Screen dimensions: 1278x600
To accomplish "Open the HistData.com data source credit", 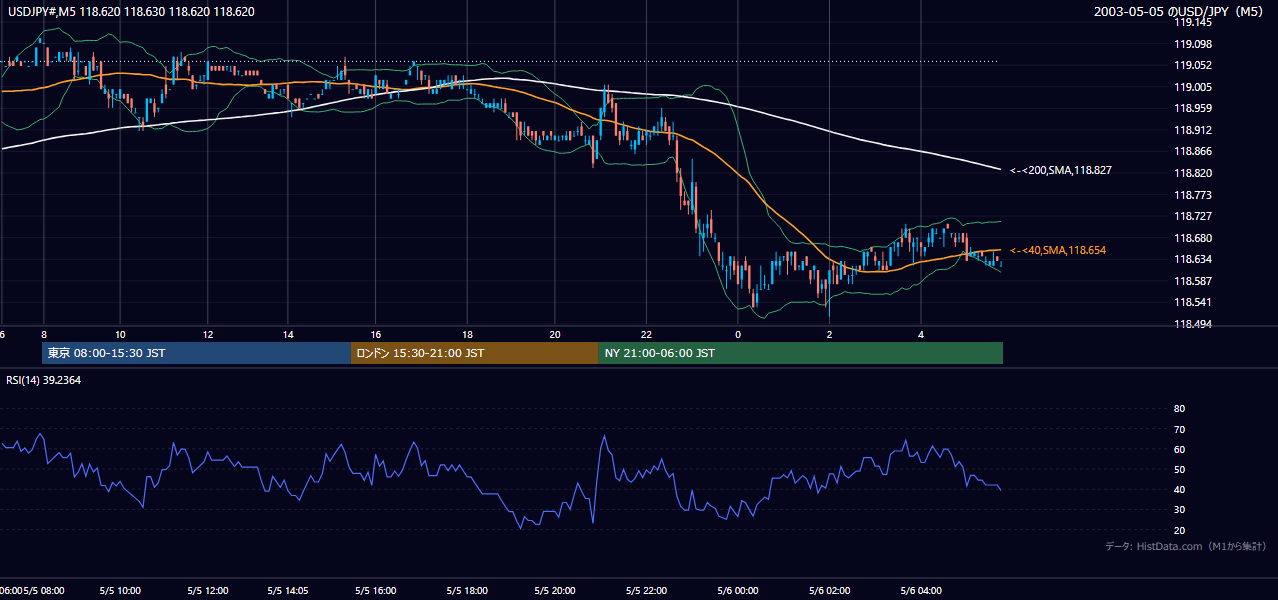I will tap(1186, 546).
